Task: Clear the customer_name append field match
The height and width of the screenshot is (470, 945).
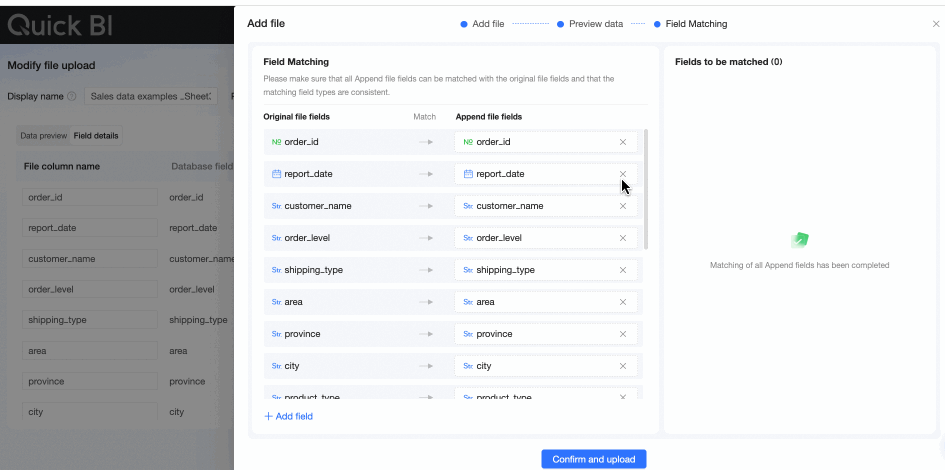Action: point(623,206)
